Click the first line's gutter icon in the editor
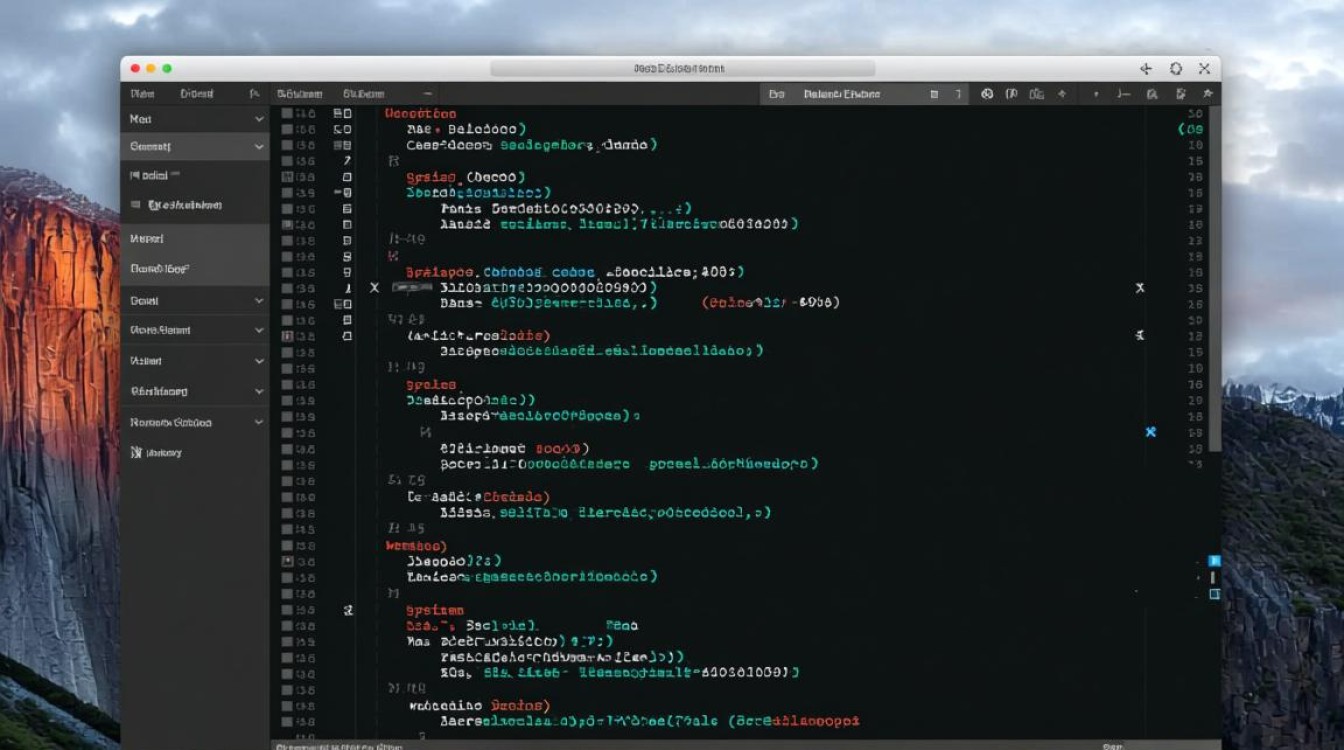Screen dimensions: 1344x750 (x=341, y=114)
